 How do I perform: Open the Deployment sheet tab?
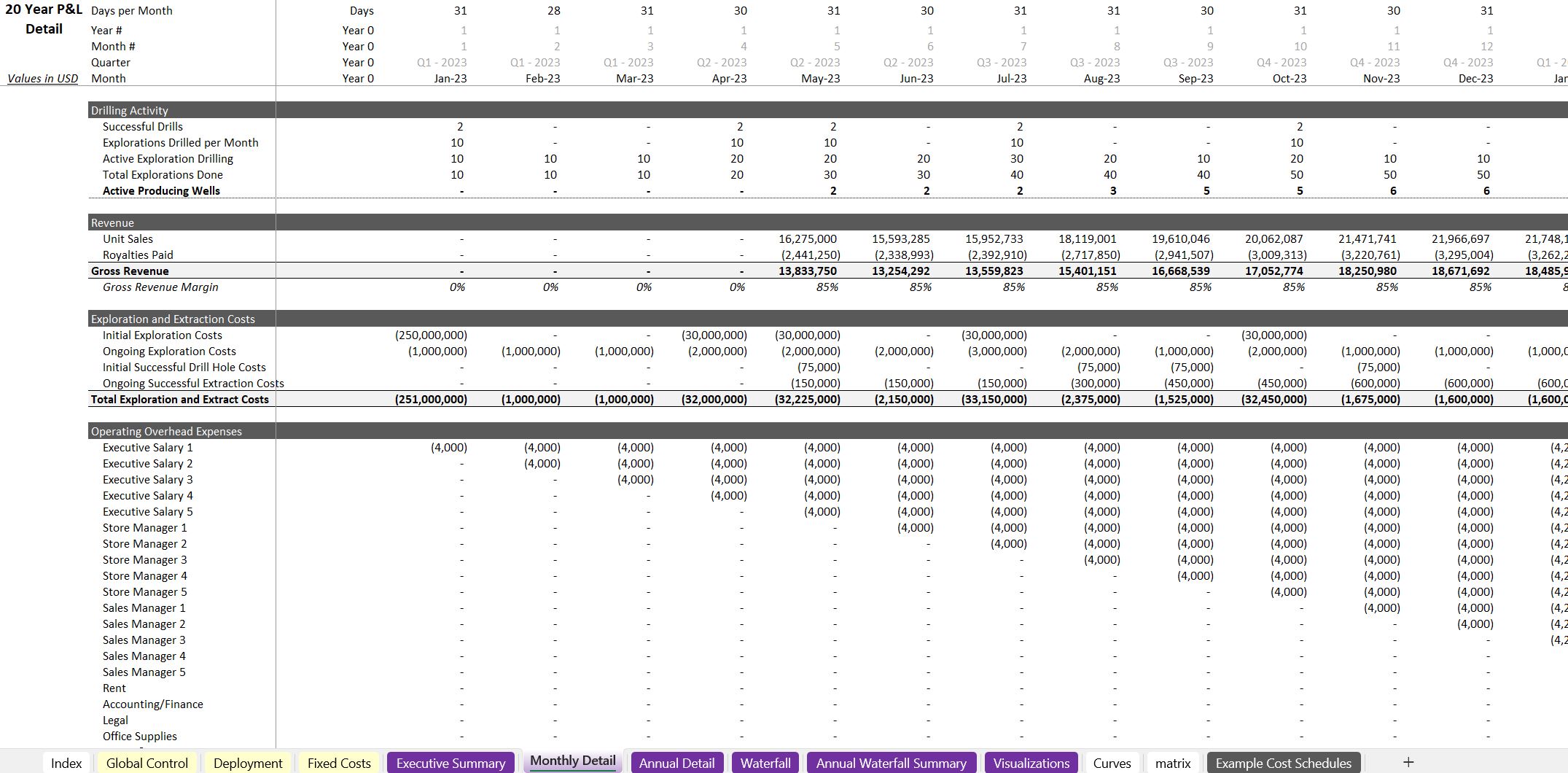point(248,763)
